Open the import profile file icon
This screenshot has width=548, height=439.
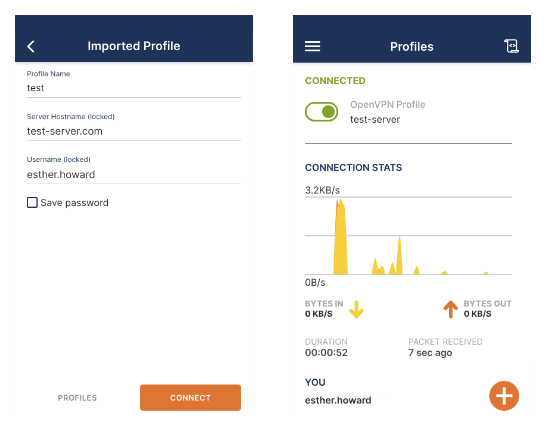pyautogui.click(x=511, y=46)
